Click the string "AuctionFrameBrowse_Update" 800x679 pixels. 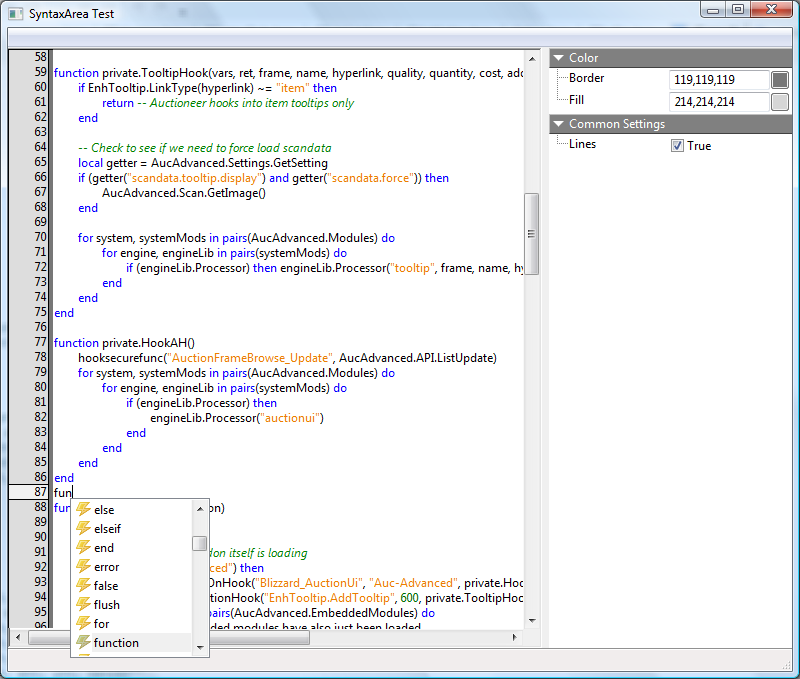click(251, 358)
